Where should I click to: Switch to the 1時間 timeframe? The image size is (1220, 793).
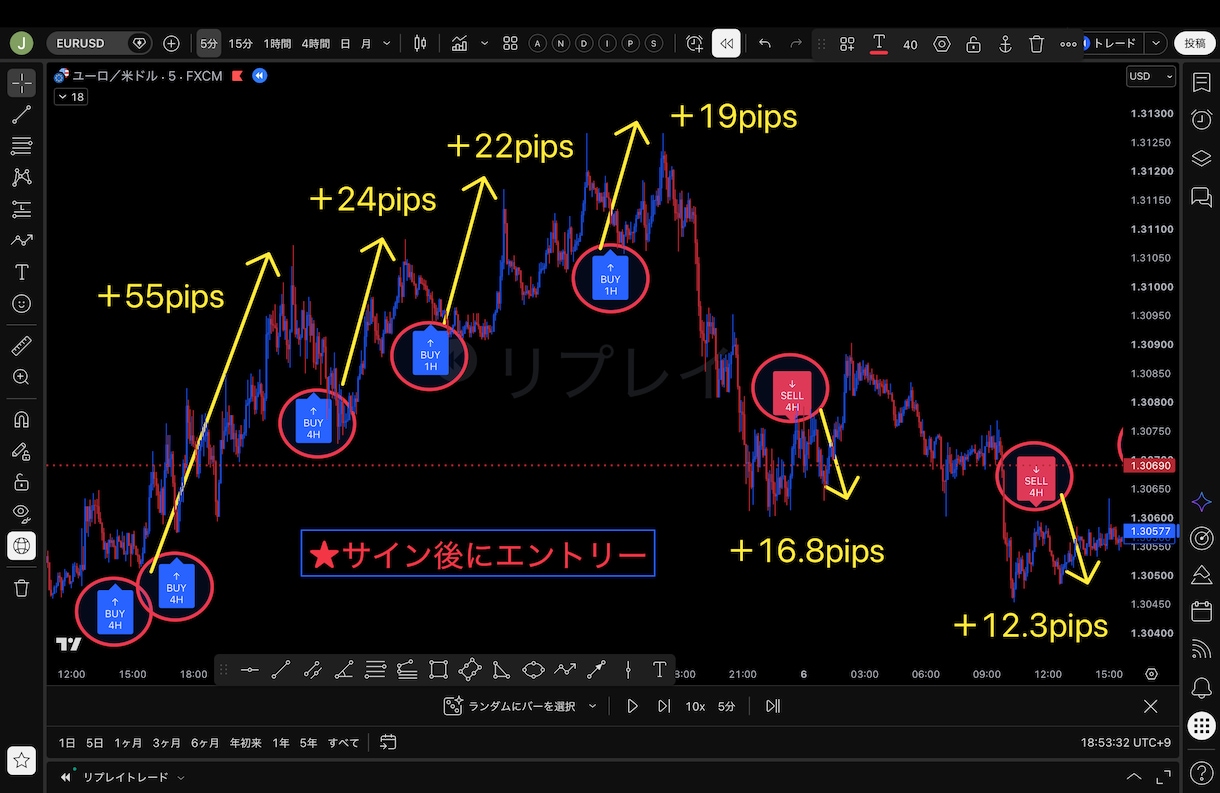tap(278, 43)
